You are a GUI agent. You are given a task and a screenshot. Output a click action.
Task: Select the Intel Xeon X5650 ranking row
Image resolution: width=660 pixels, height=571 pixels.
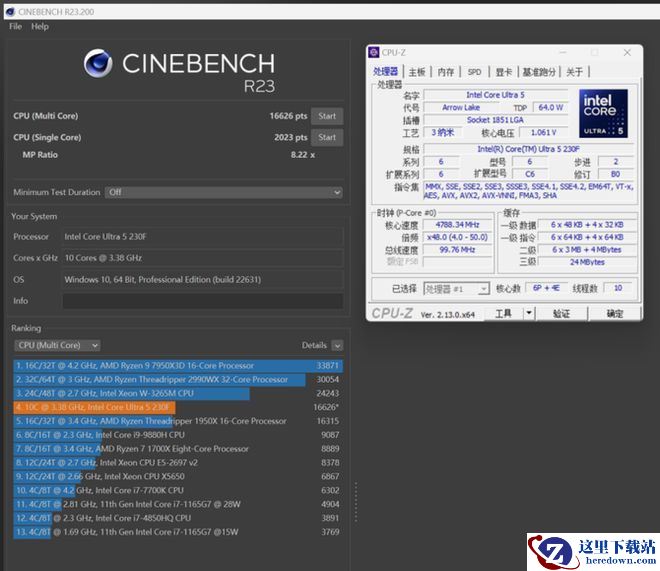click(x=178, y=477)
